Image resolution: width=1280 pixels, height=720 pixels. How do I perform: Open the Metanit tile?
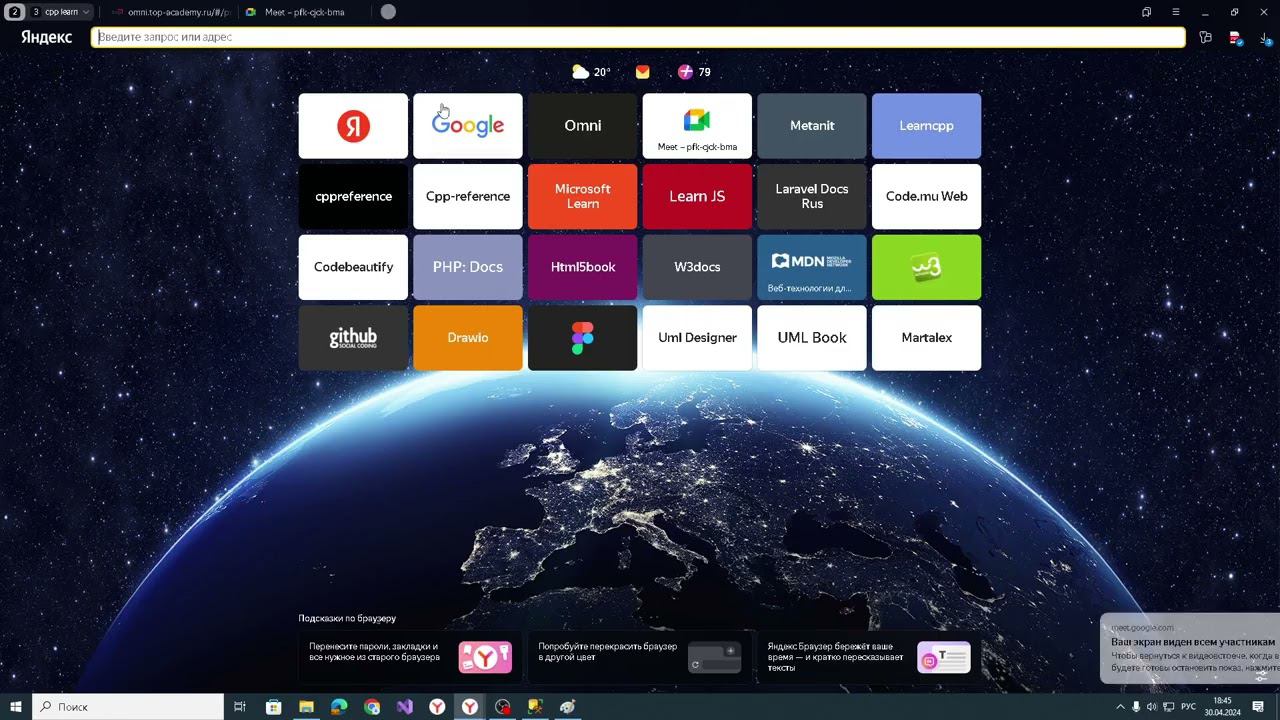pyautogui.click(x=812, y=126)
